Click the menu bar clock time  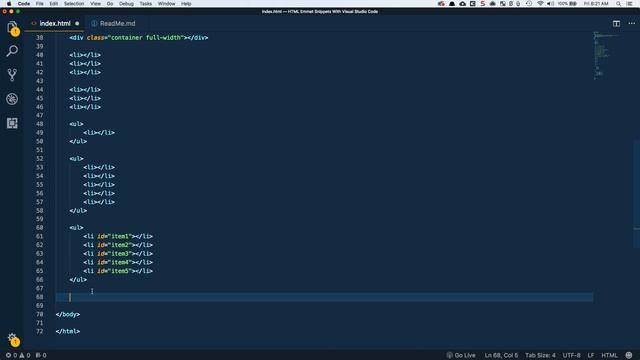[596, 4]
